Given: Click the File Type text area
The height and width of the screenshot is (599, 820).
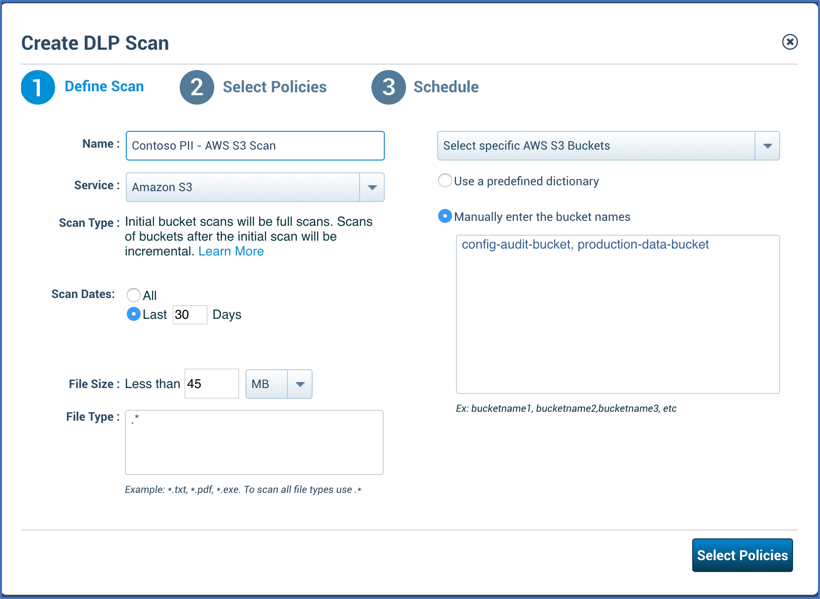Looking at the screenshot, I should pyautogui.click(x=254, y=443).
